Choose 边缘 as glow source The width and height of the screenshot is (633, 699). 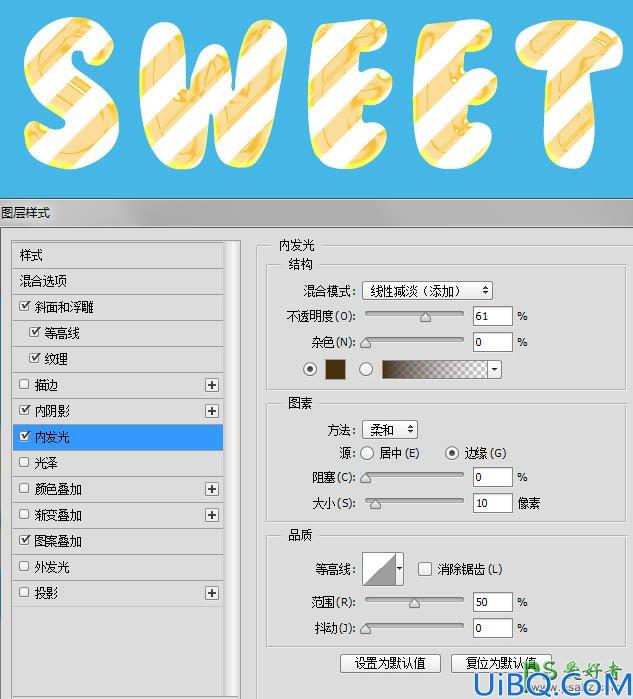tap(452, 453)
